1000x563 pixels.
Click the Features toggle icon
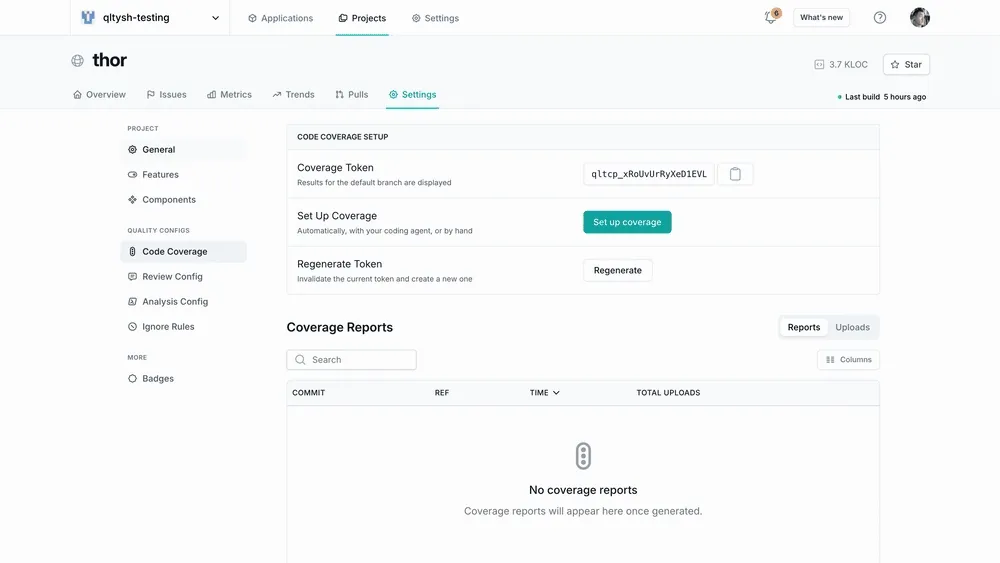tap(132, 174)
